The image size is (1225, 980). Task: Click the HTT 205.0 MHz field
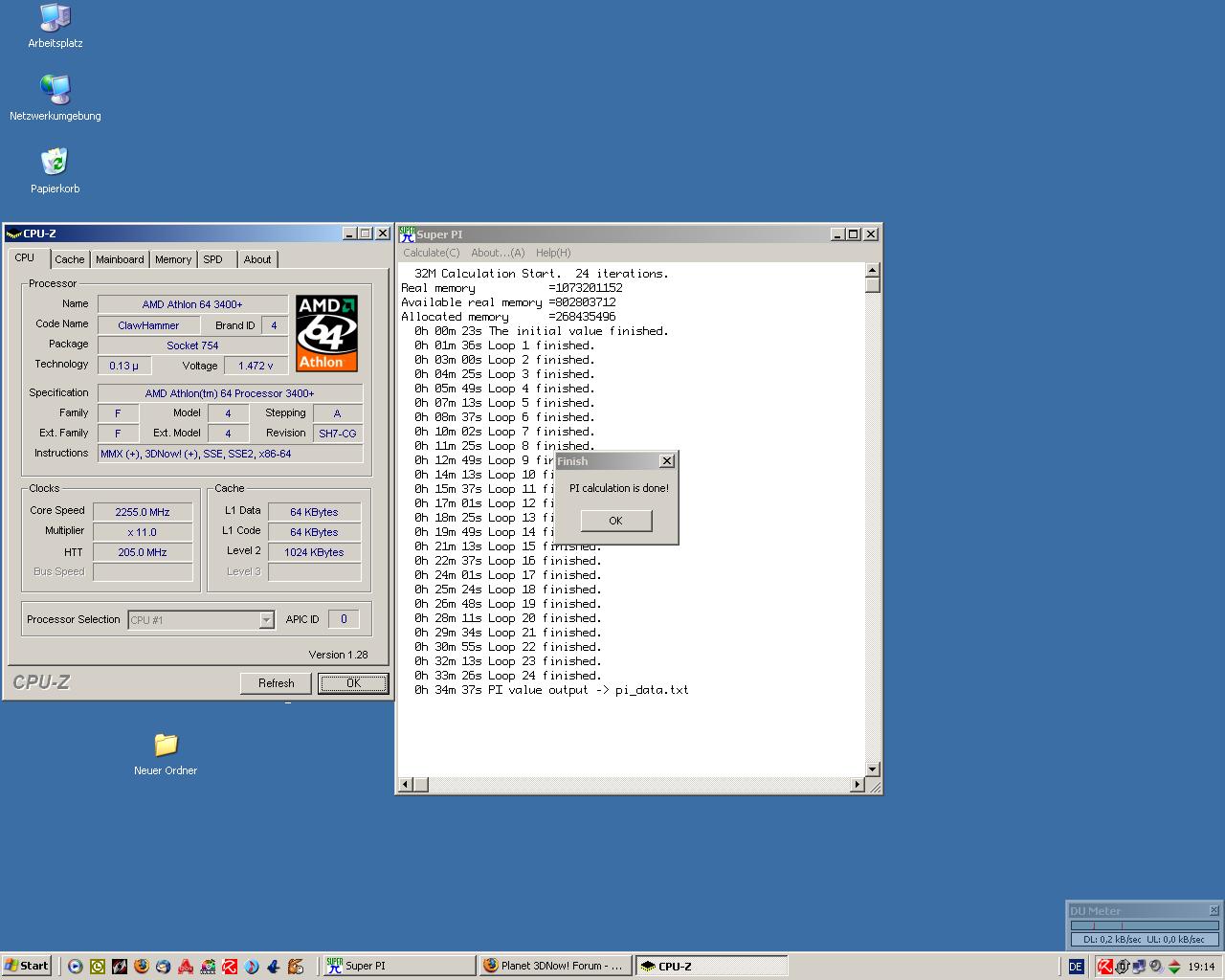point(143,552)
